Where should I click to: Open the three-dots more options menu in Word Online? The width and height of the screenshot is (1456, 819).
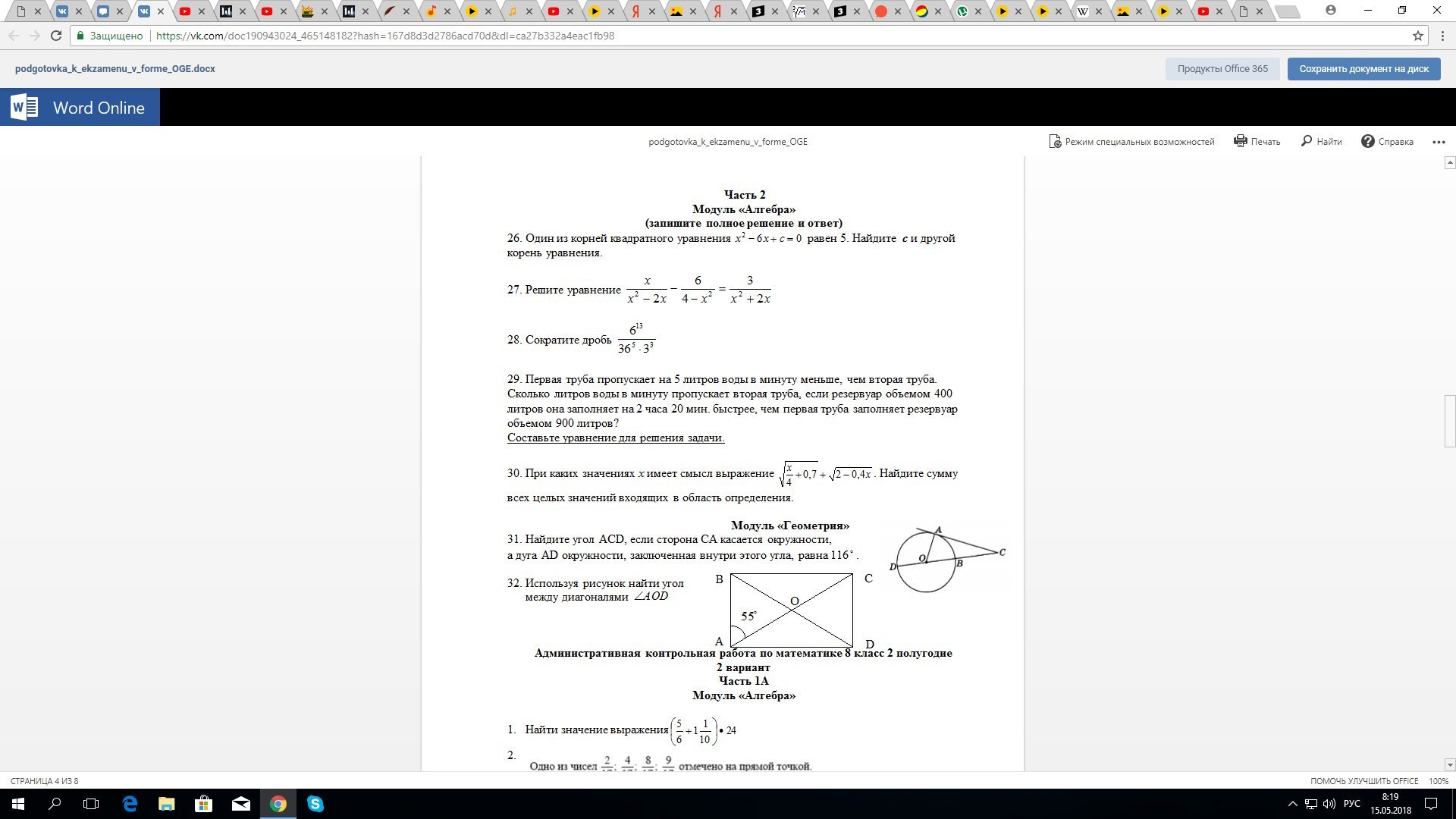1439,142
